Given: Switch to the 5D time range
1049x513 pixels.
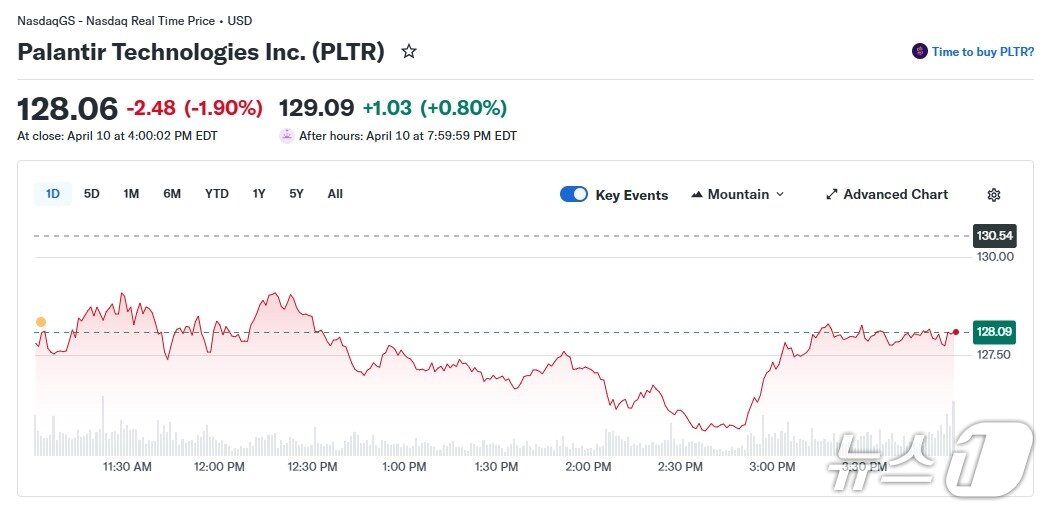Looking at the screenshot, I should pyautogui.click(x=92, y=194).
